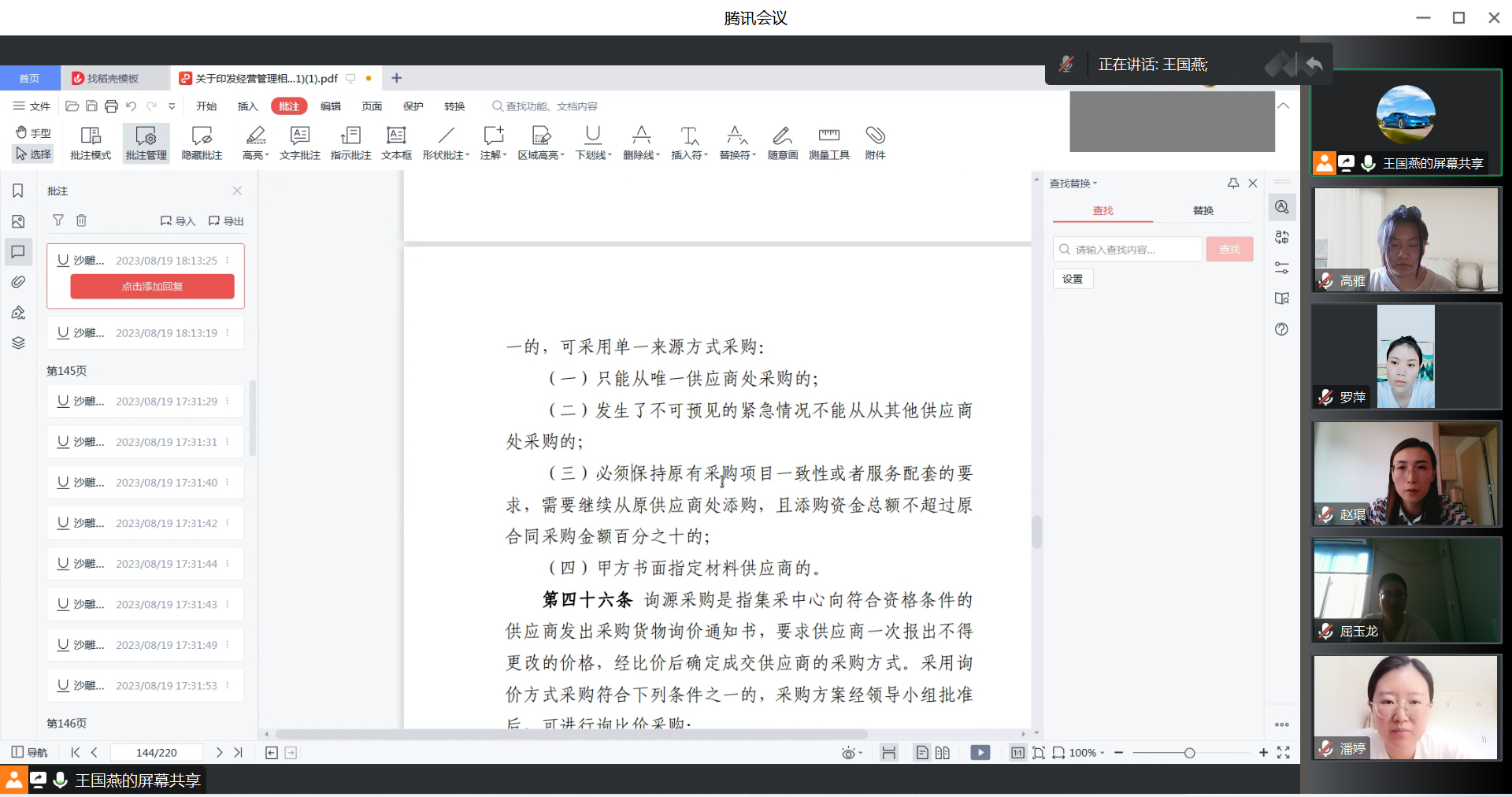Click the 附件 attachment icon in ribbon
Viewport: 1512px width, 797px height.
(875, 143)
